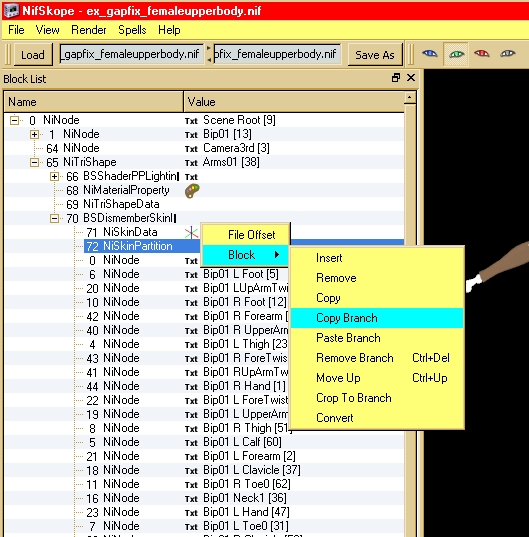Screen dimensions: 529x537
Task: Open the Render menu
Action: pos(89,30)
